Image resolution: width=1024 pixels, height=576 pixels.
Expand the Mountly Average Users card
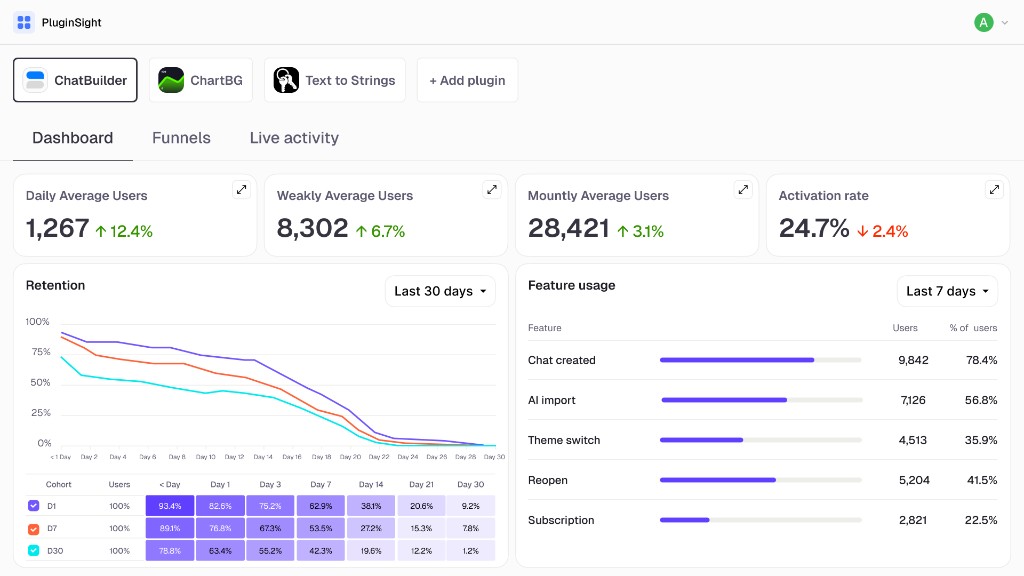click(x=743, y=190)
